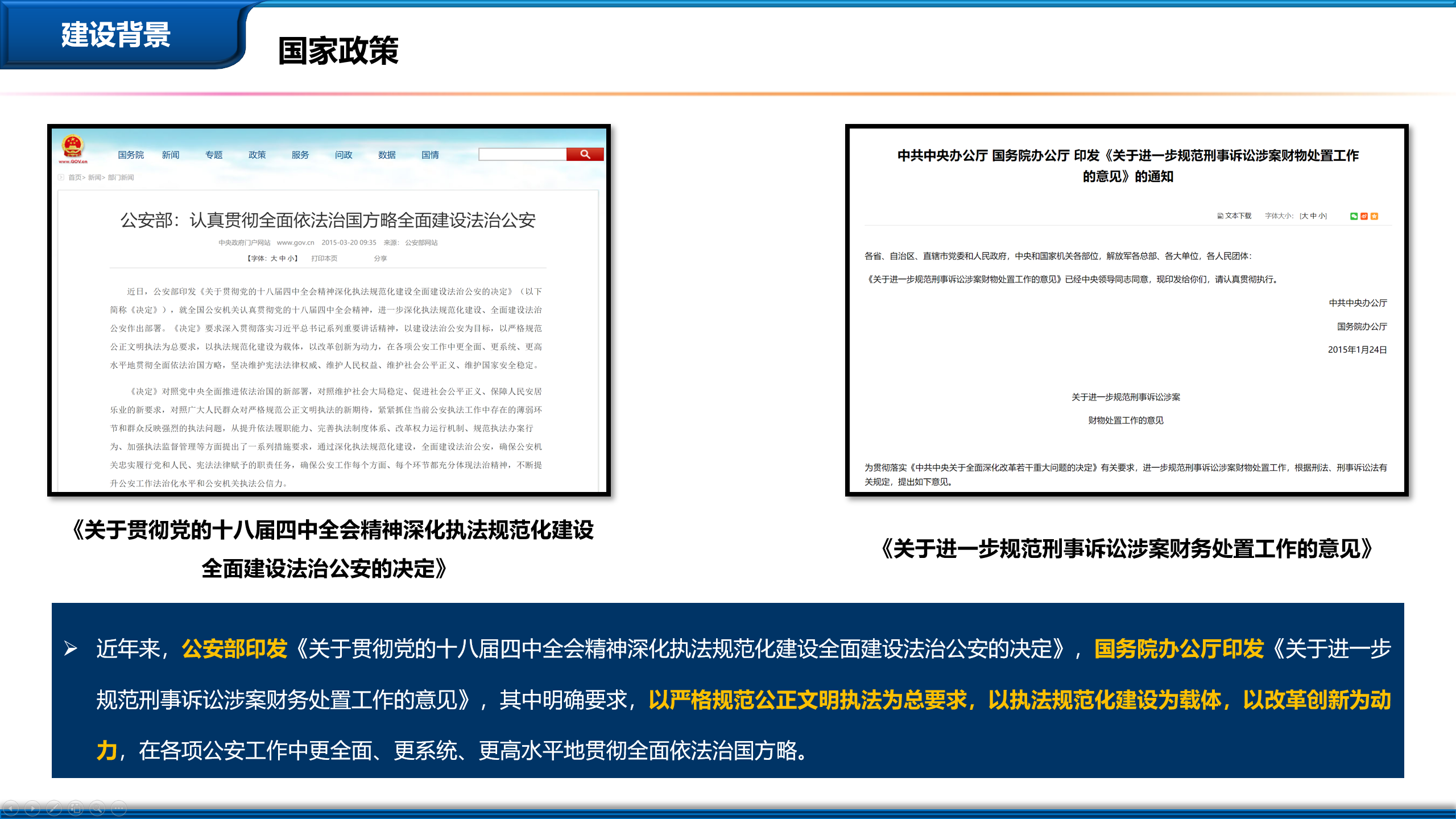Click the 打印本页 print link

324,258
